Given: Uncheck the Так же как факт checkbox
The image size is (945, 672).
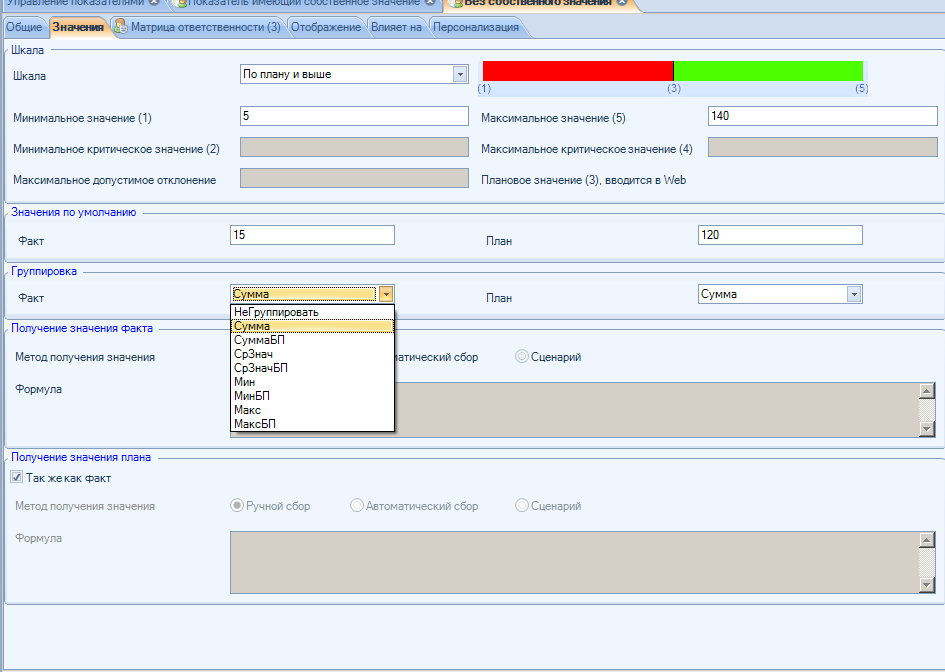Looking at the screenshot, I should 16,478.
